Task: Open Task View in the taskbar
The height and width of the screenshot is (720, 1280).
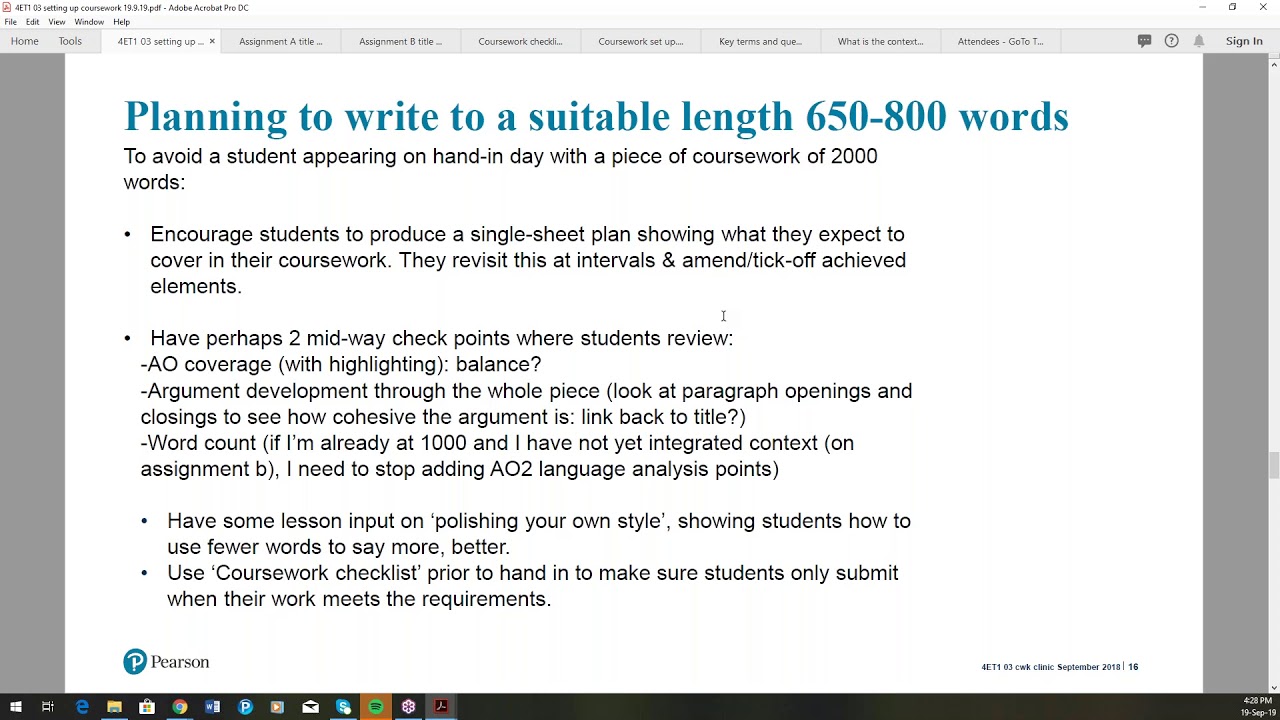Action: 47,707
